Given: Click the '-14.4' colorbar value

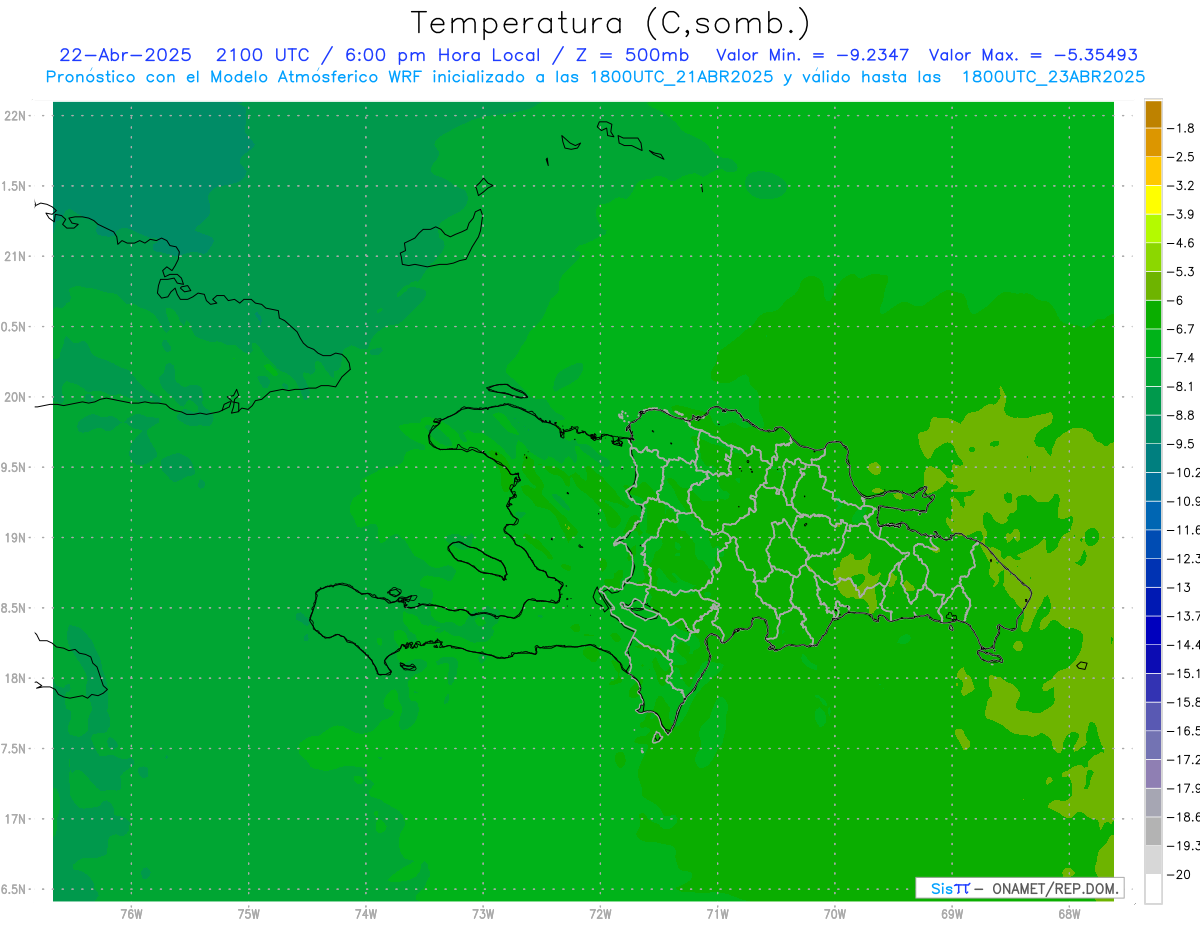Looking at the screenshot, I should click(x=1183, y=644).
